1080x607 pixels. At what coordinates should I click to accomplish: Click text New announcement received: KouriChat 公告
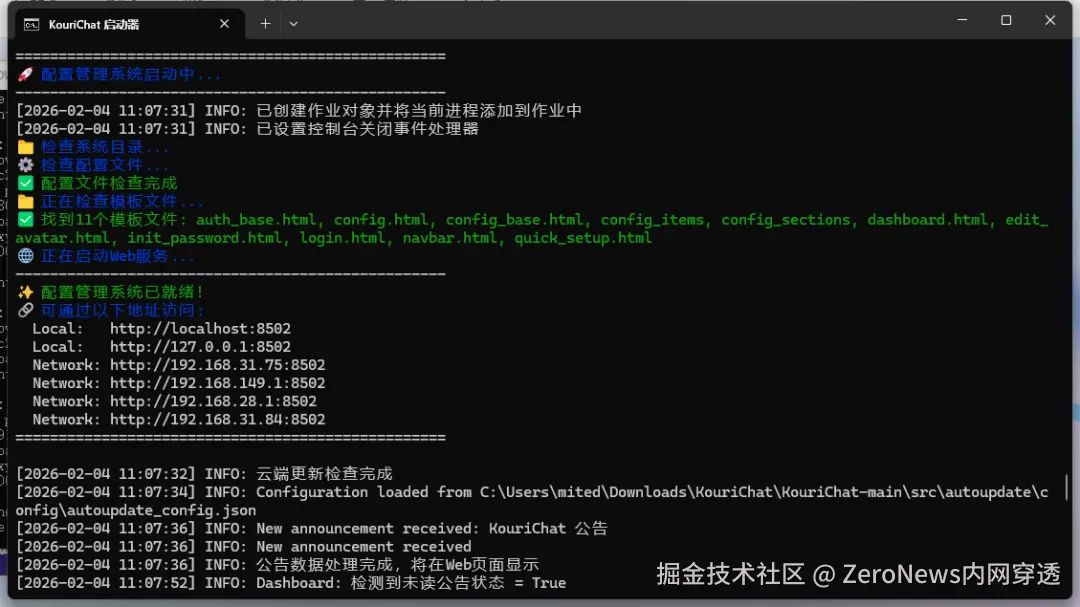point(432,528)
